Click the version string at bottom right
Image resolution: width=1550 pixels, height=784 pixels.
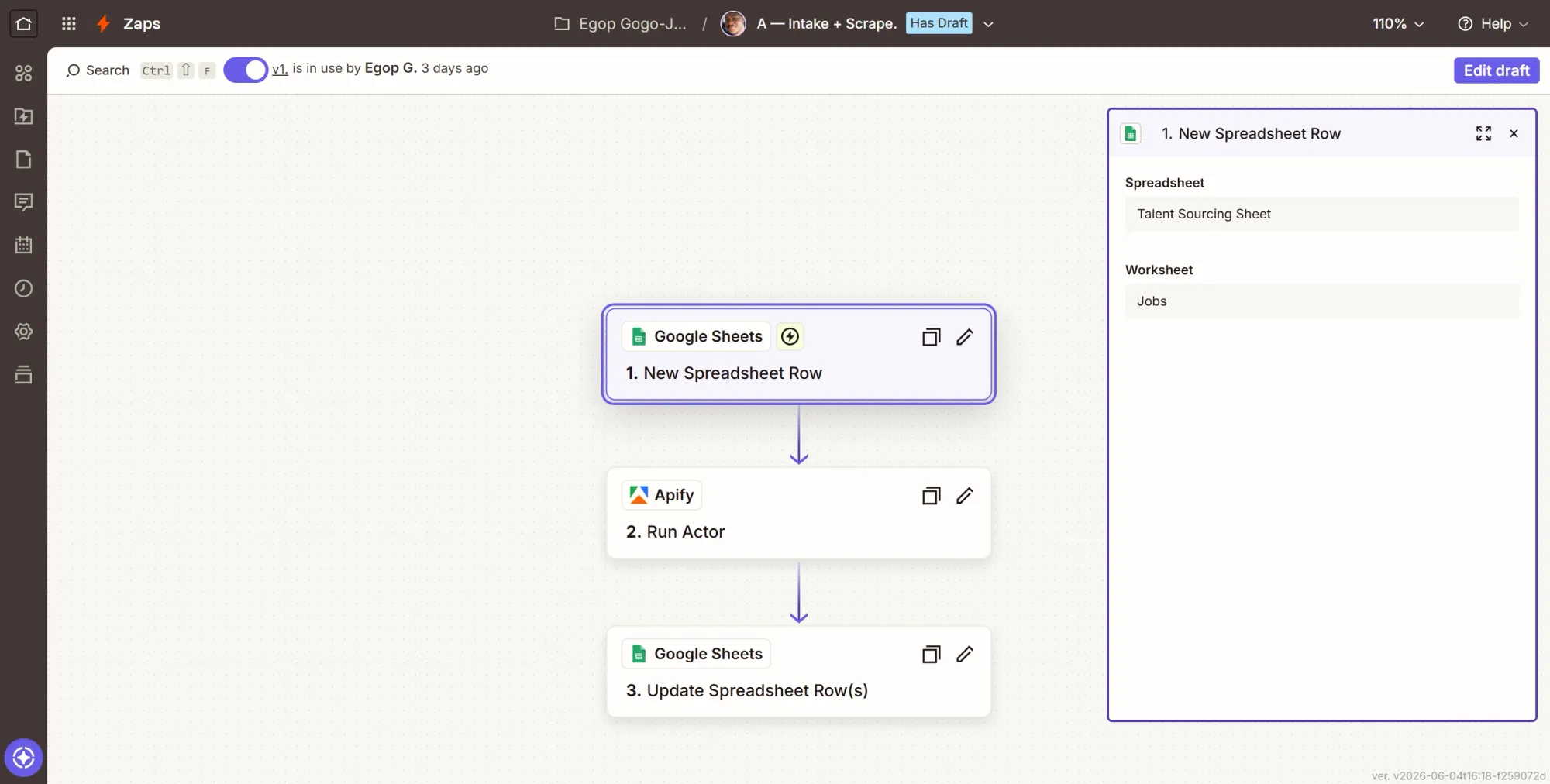click(x=1458, y=775)
